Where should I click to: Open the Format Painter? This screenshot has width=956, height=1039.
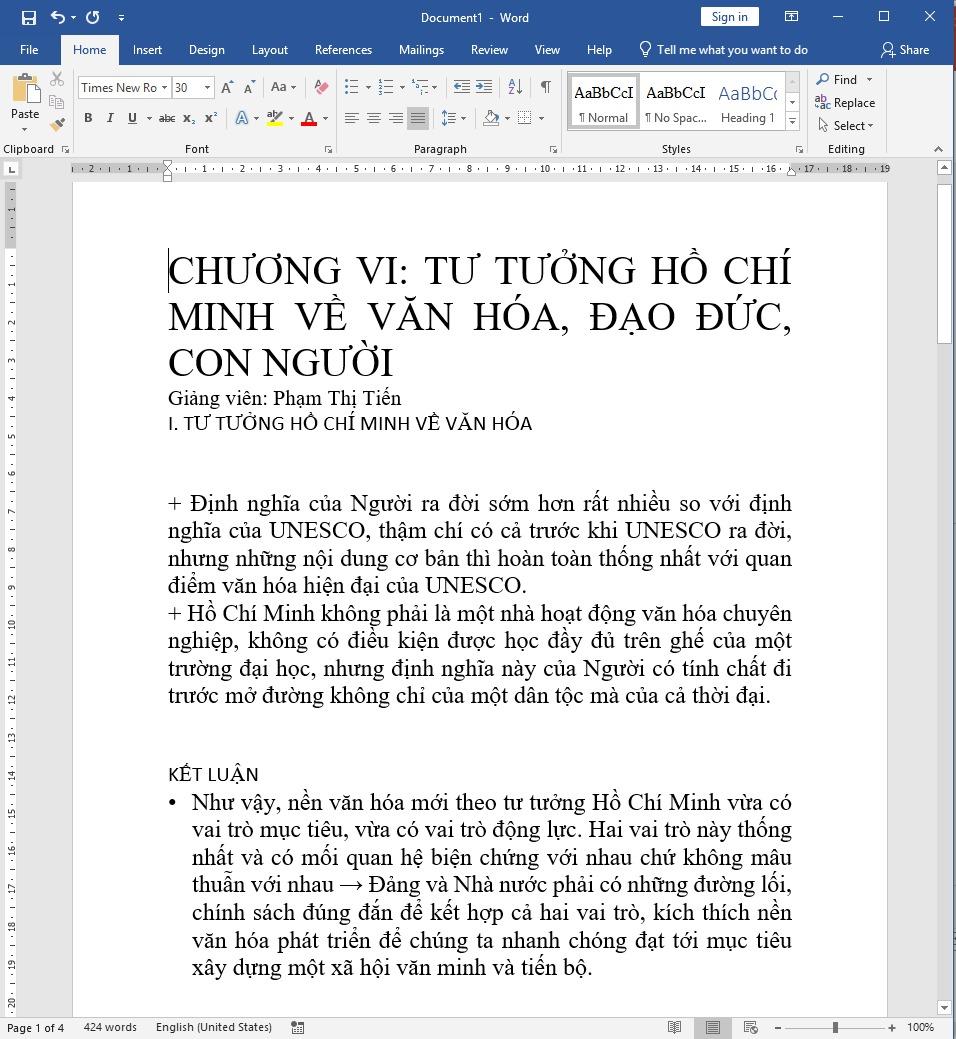pyautogui.click(x=57, y=124)
